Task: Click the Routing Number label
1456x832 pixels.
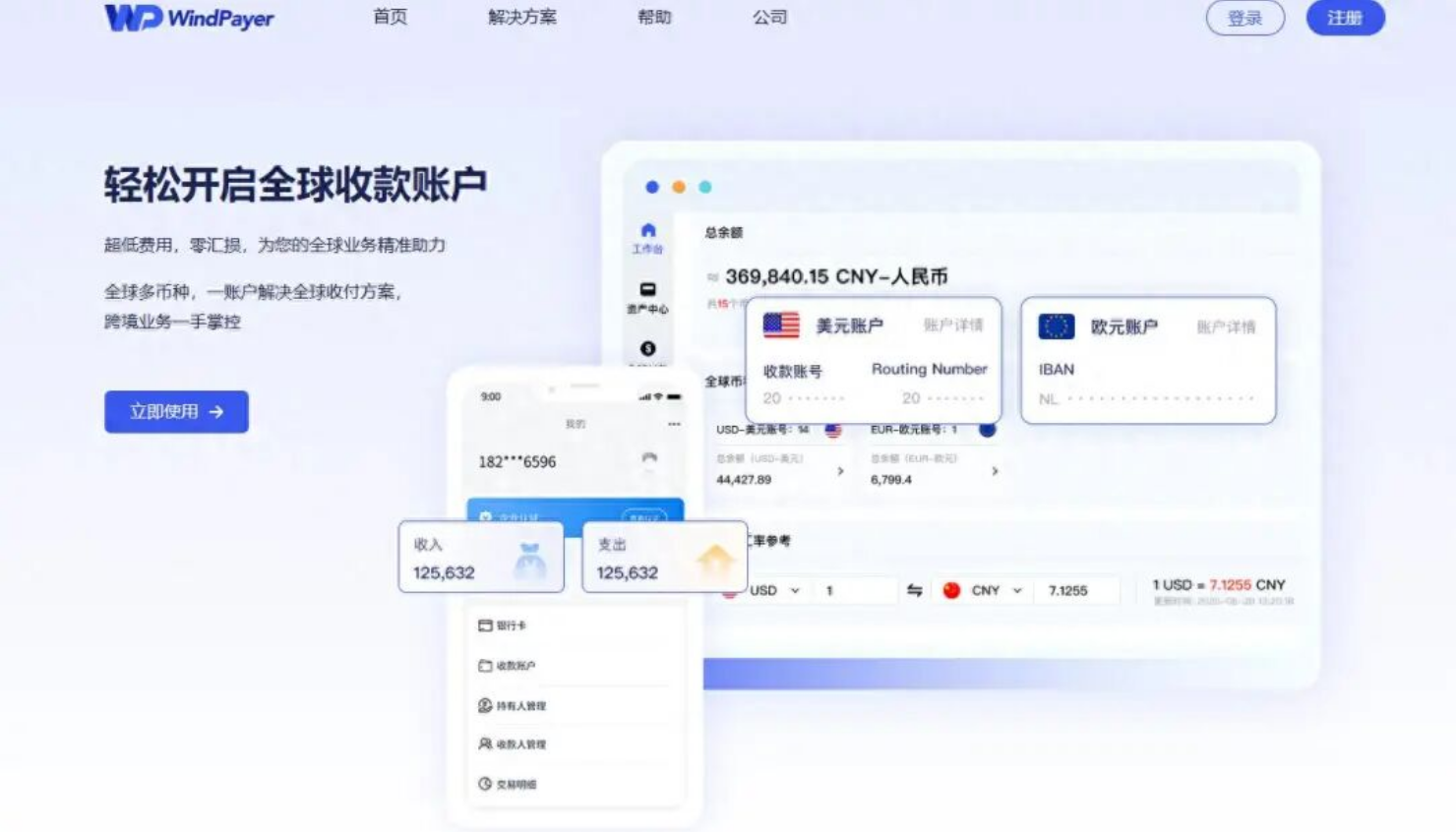Action: pyautogui.click(x=930, y=369)
